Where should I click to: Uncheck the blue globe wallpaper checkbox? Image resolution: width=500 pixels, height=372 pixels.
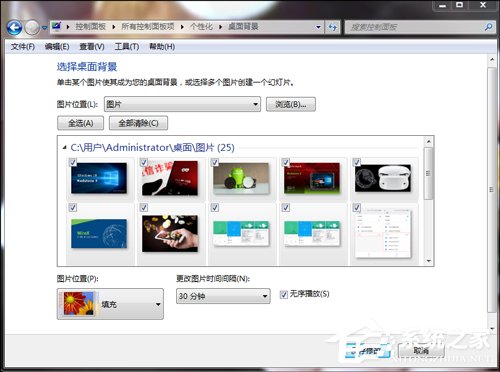point(73,208)
